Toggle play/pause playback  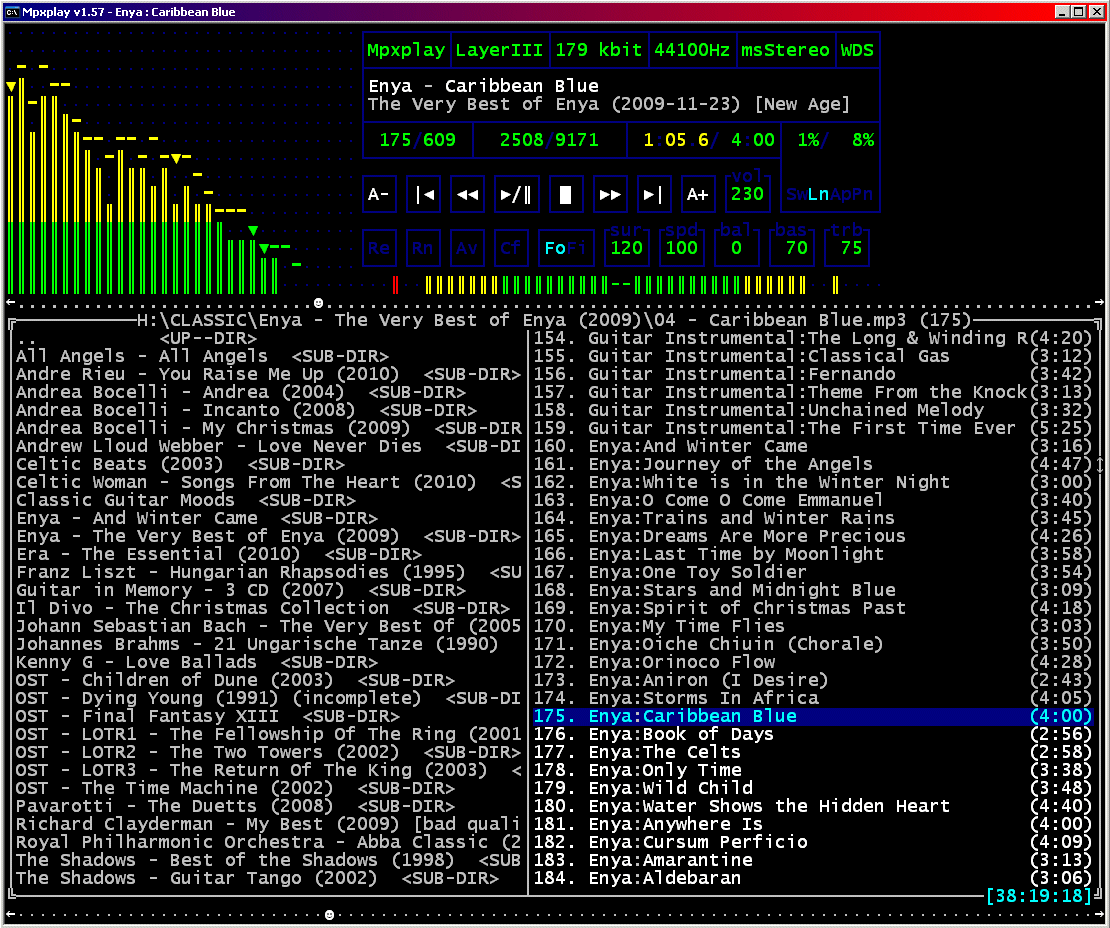tap(515, 195)
